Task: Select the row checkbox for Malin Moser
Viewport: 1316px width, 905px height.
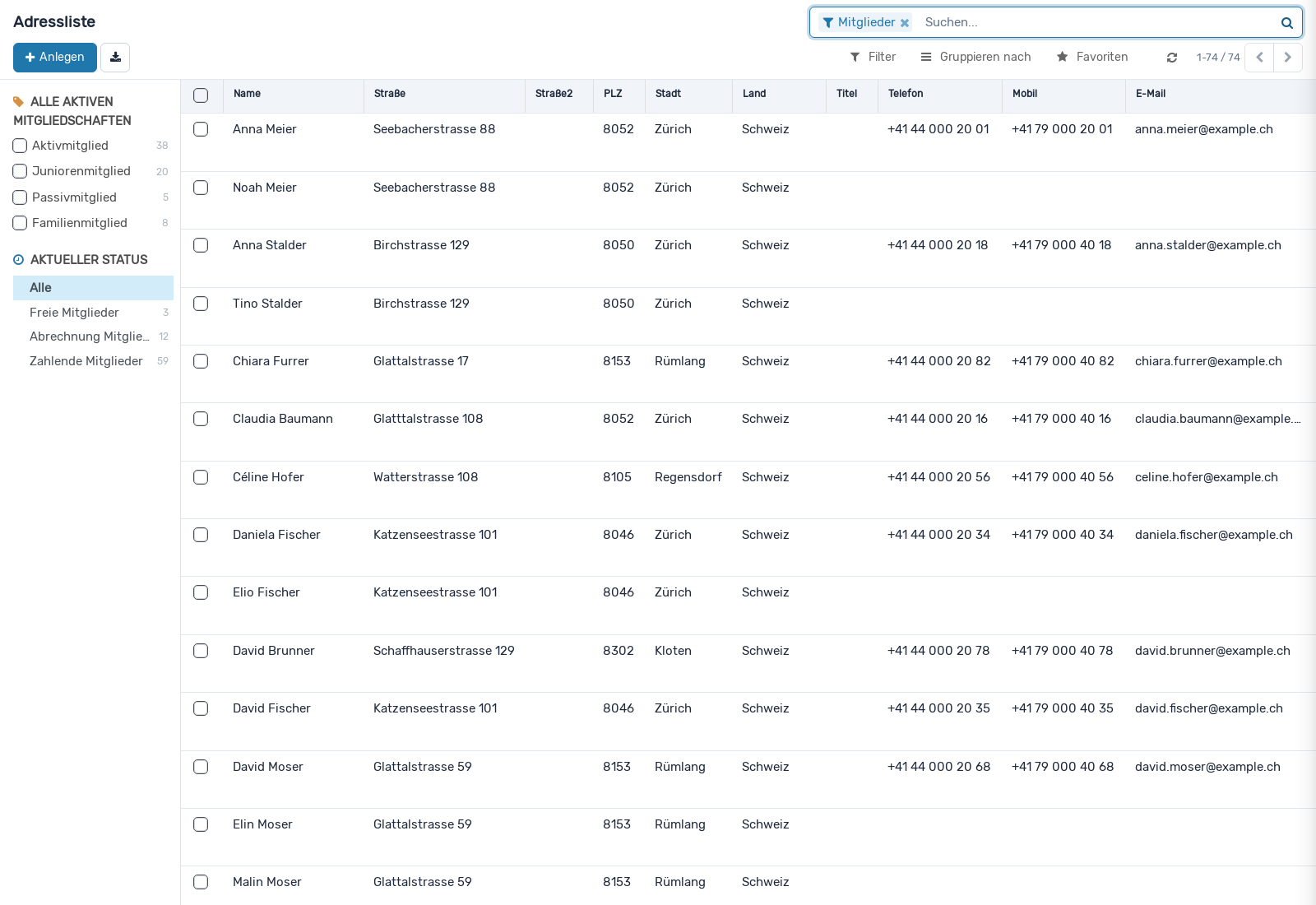Action: point(201,882)
